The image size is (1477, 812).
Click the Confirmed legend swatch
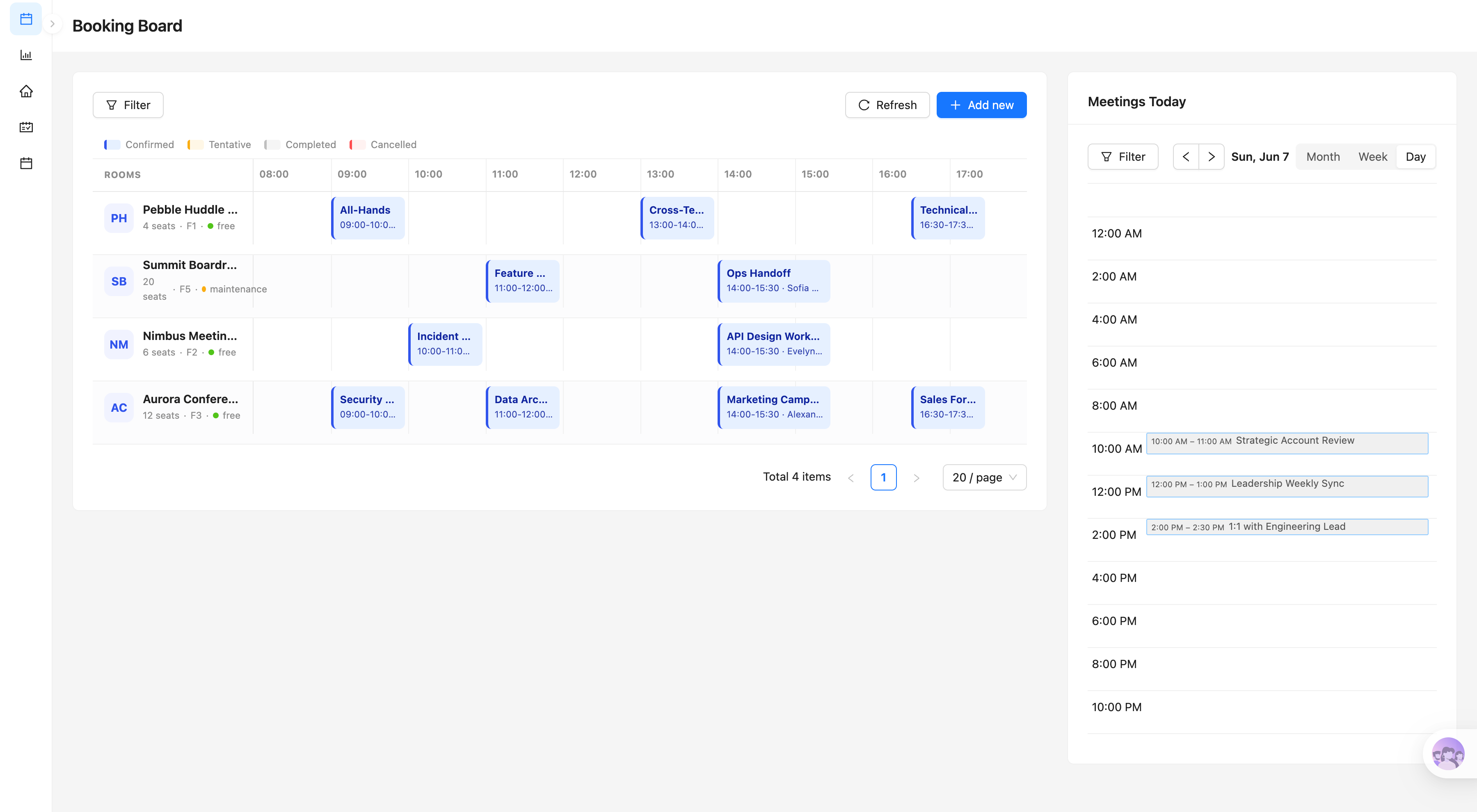click(112, 144)
